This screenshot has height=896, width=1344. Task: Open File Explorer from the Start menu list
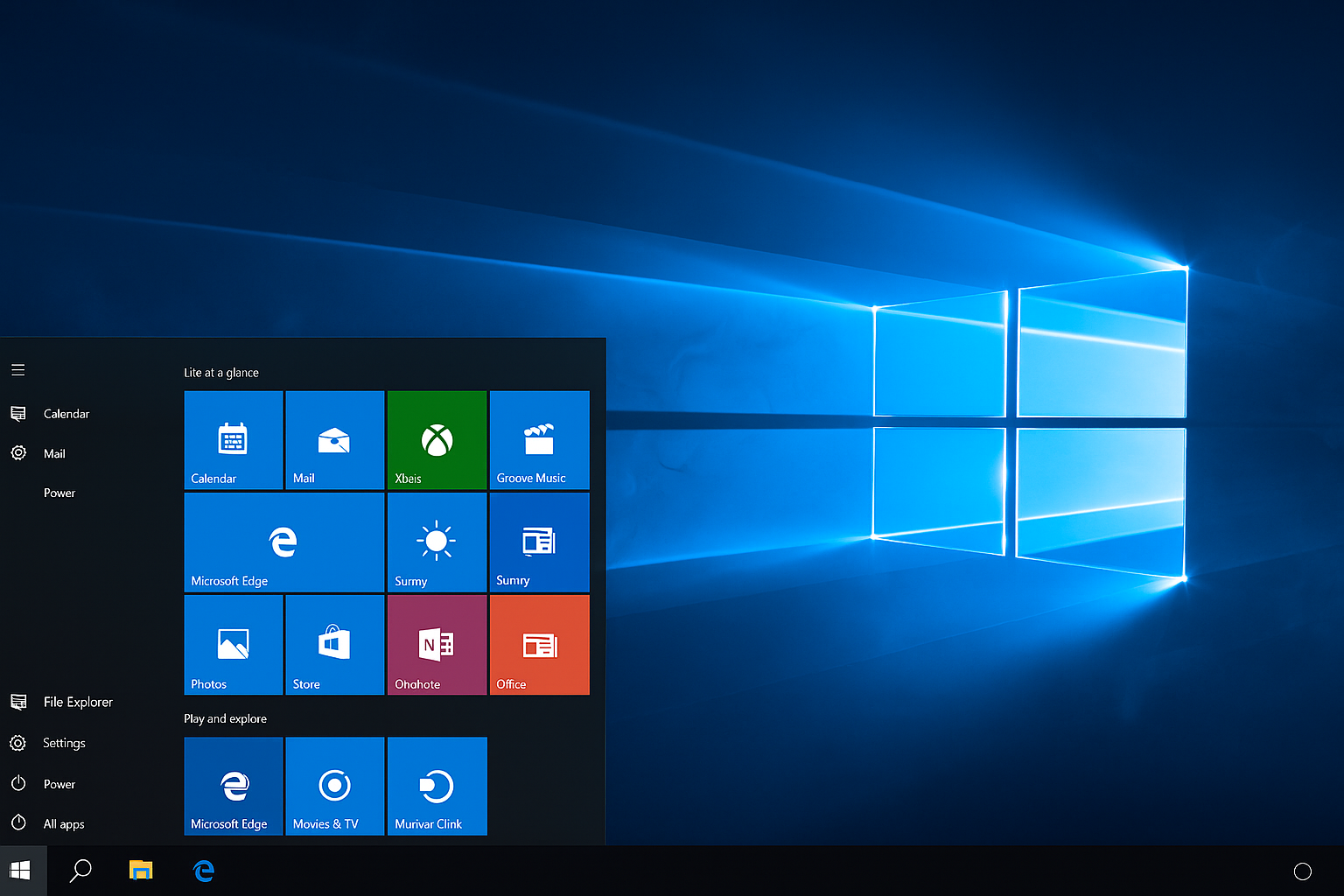(x=61, y=702)
